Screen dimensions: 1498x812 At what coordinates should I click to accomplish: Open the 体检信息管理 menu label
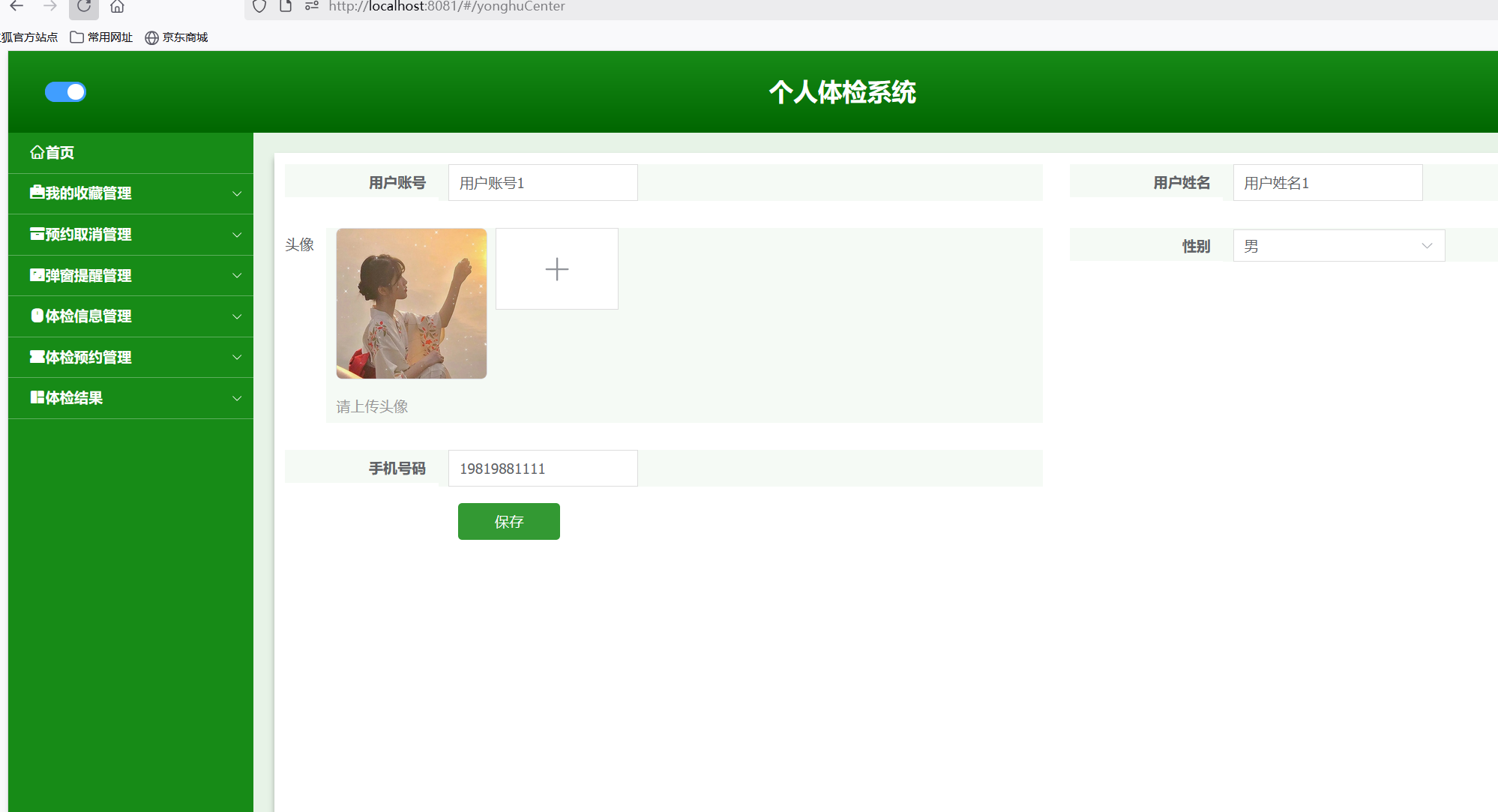click(88, 316)
